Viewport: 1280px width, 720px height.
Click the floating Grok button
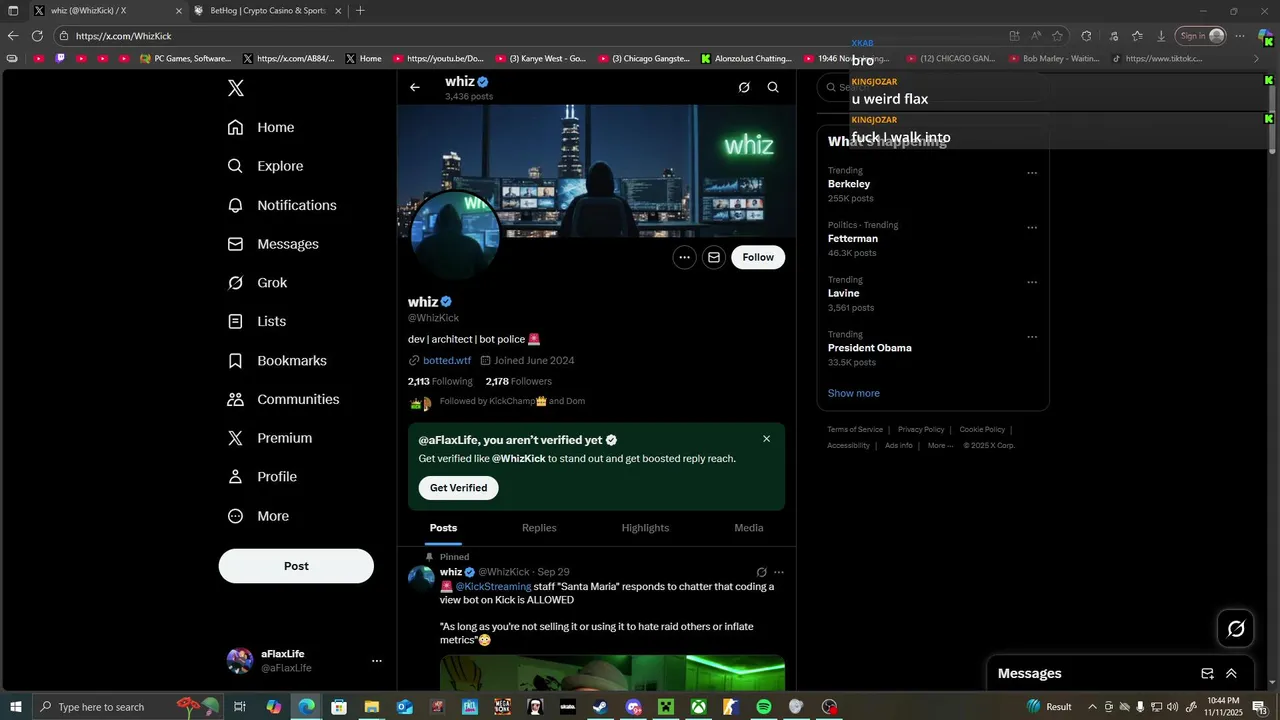tap(1236, 629)
